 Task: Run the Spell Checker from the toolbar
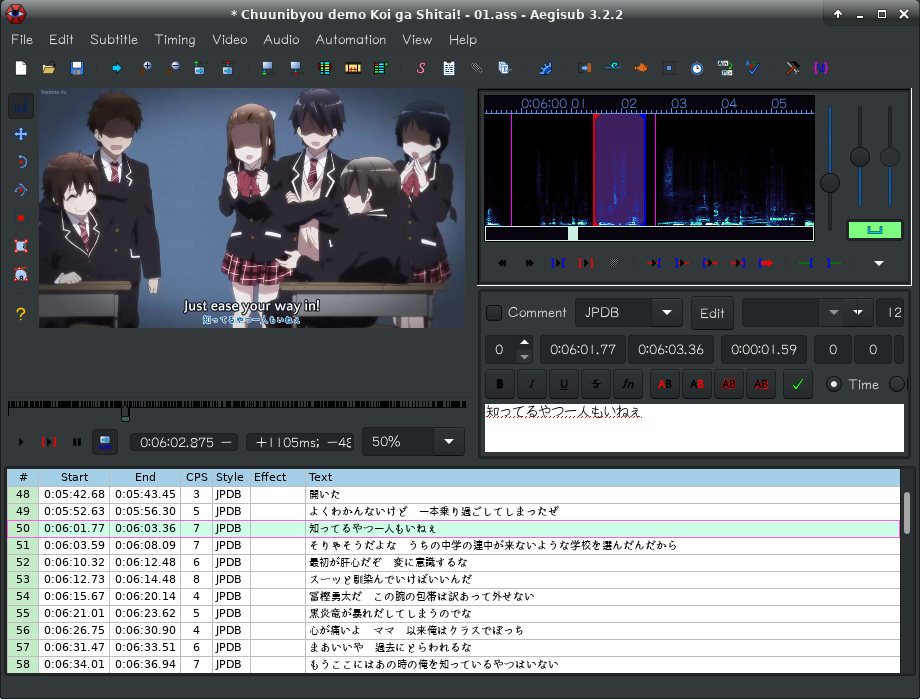coord(753,68)
